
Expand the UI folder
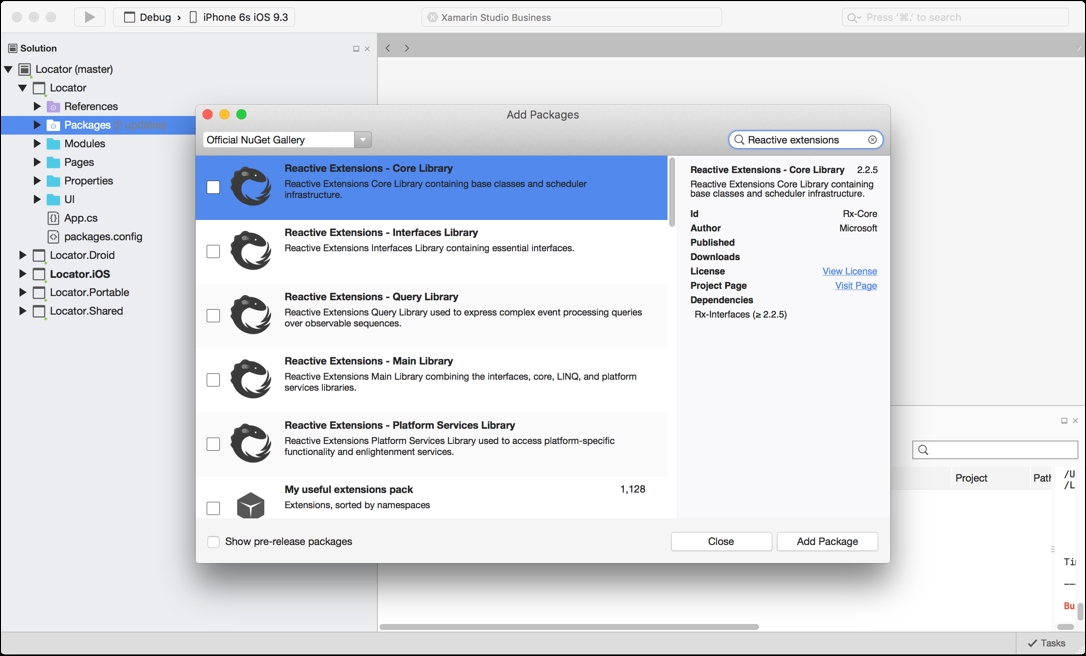click(37, 200)
